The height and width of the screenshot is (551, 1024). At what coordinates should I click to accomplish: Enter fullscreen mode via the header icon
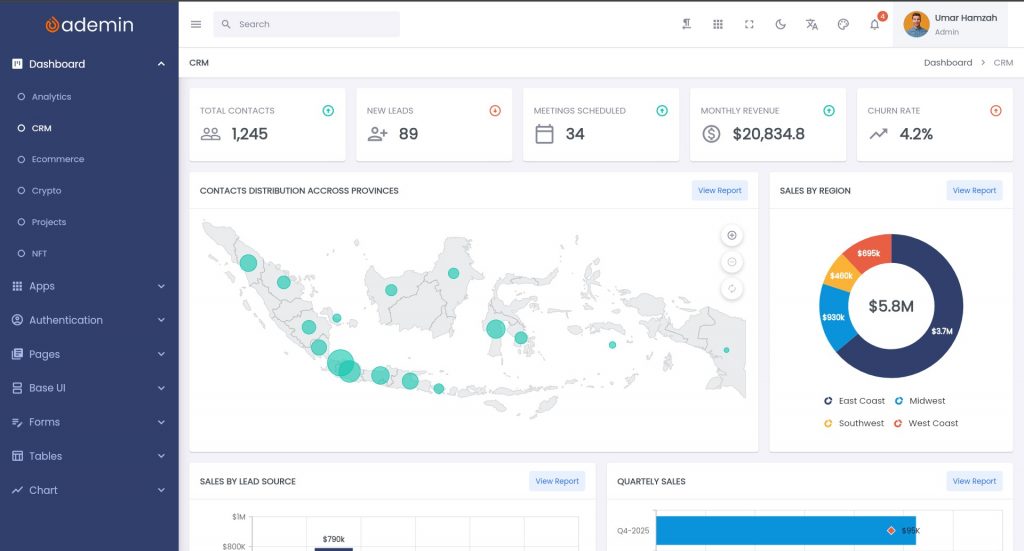click(x=749, y=24)
